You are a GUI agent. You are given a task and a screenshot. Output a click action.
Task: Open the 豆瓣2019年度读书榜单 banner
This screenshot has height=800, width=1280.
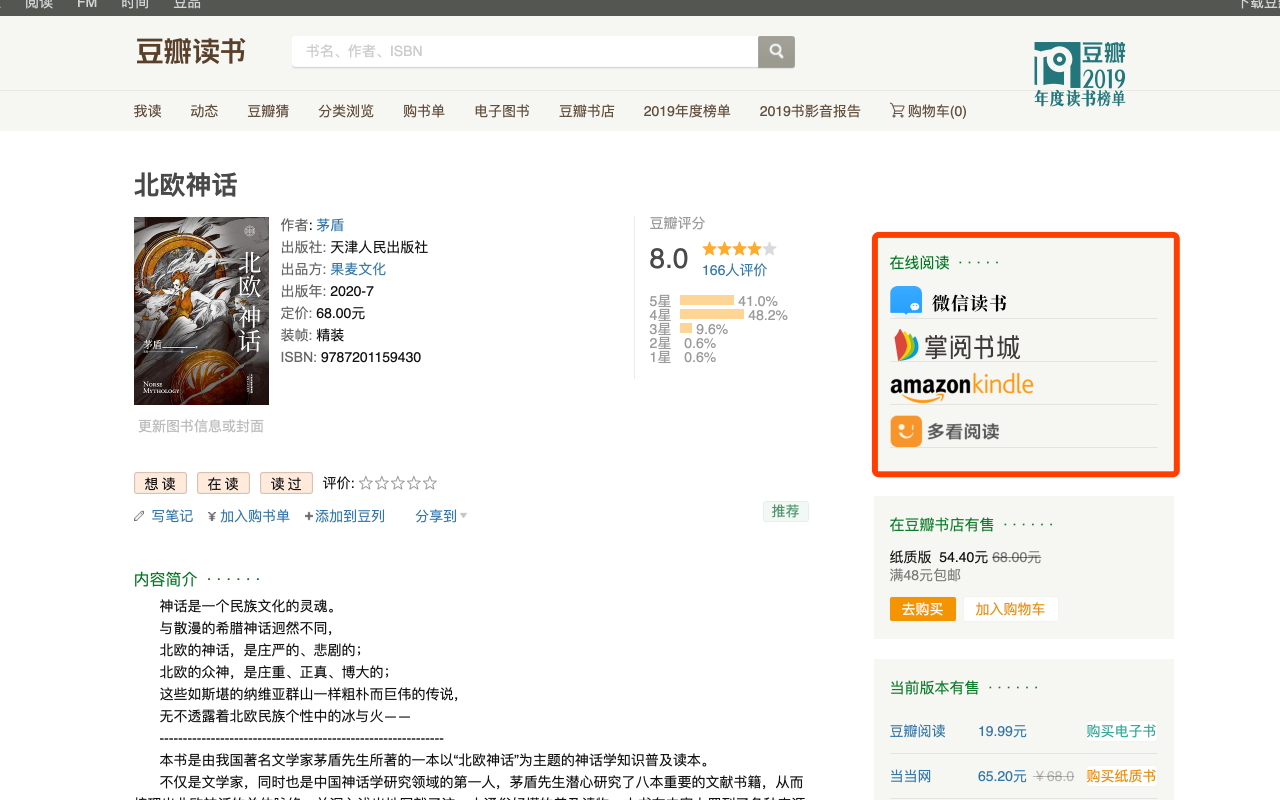pos(1080,73)
